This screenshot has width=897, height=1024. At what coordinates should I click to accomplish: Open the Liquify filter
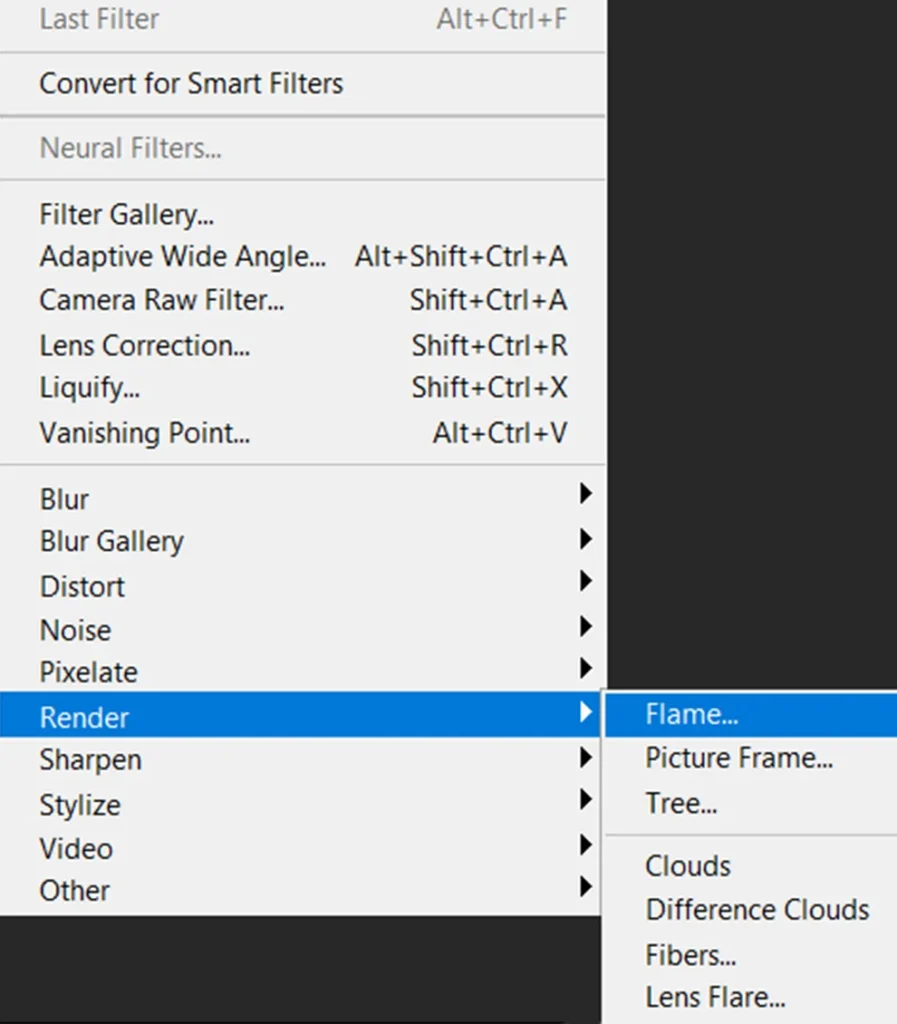pos(90,388)
